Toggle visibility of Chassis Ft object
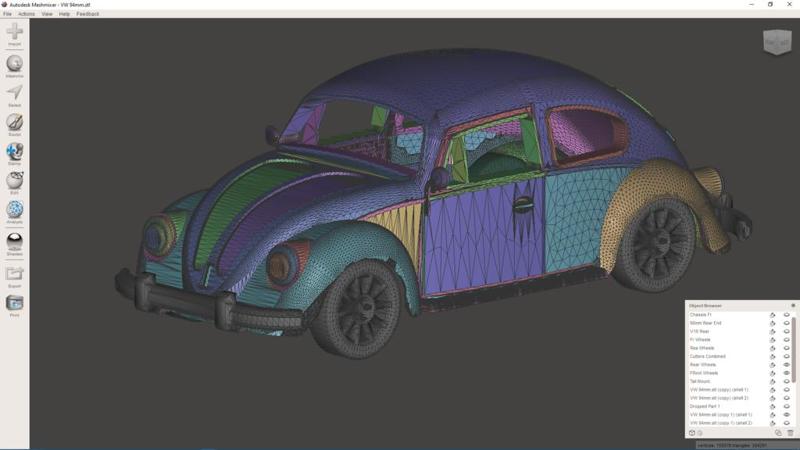 pos(786,315)
